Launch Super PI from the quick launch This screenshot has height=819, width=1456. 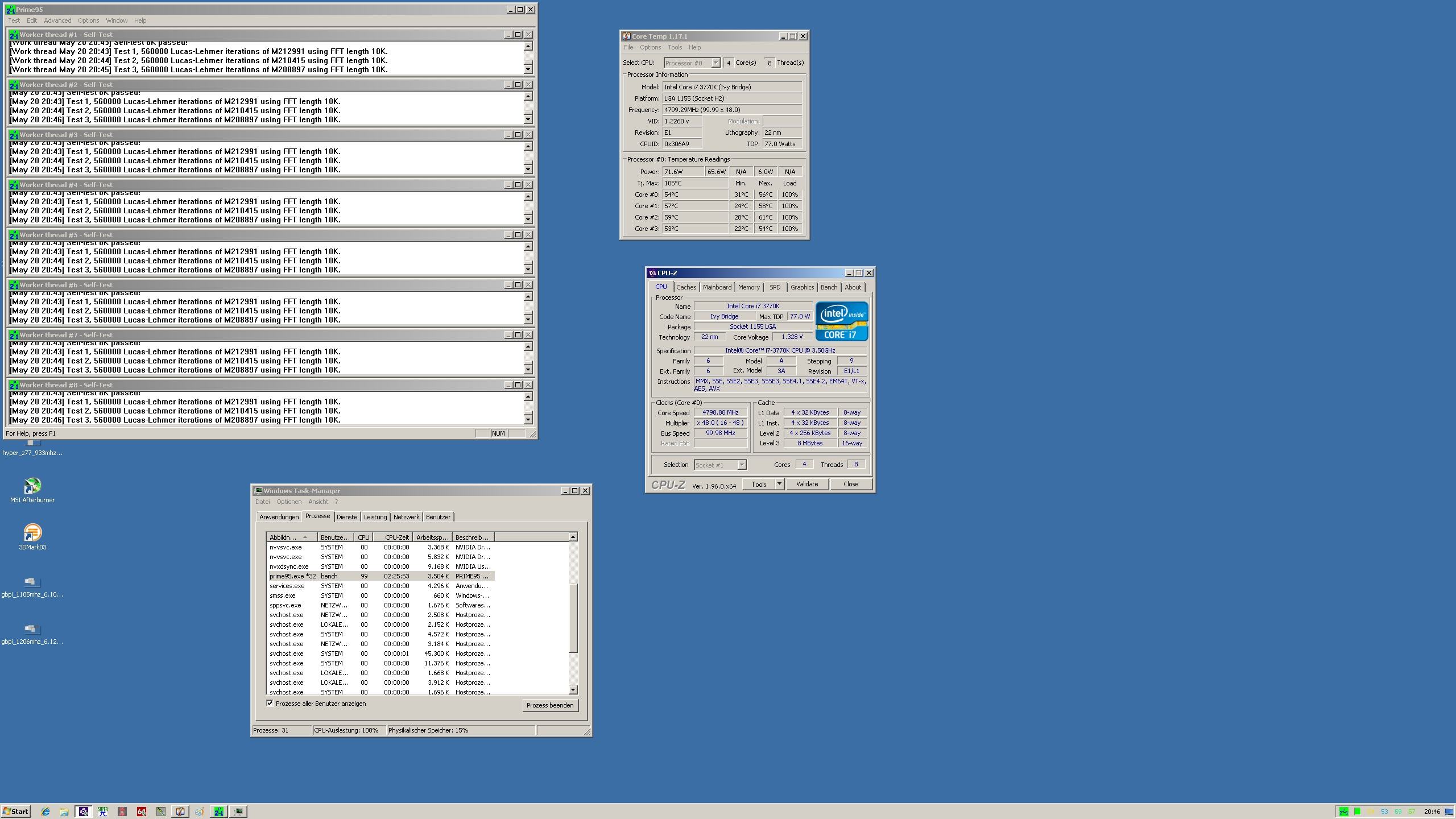(x=103, y=812)
